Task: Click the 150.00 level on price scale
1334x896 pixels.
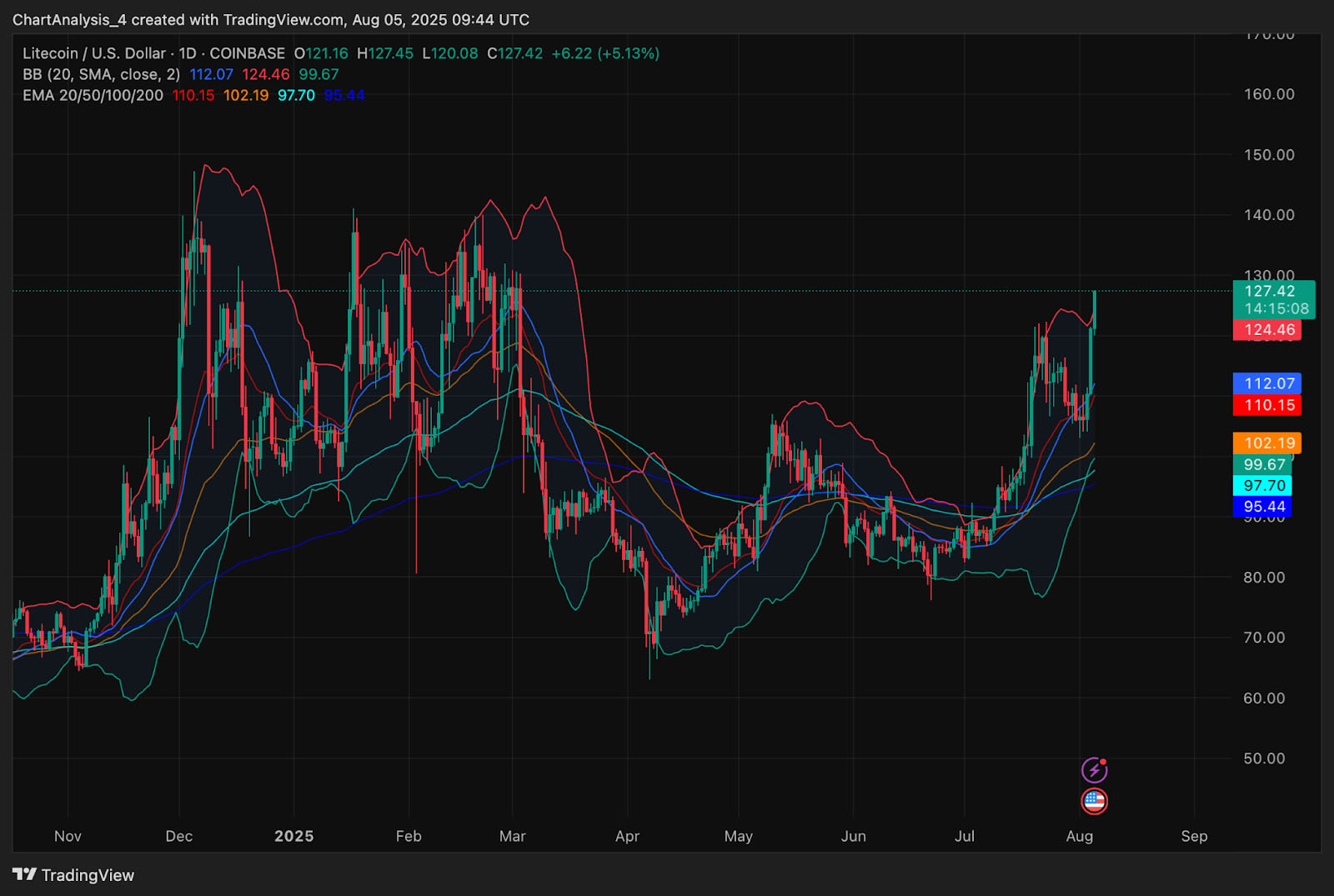Action: coord(1268,155)
